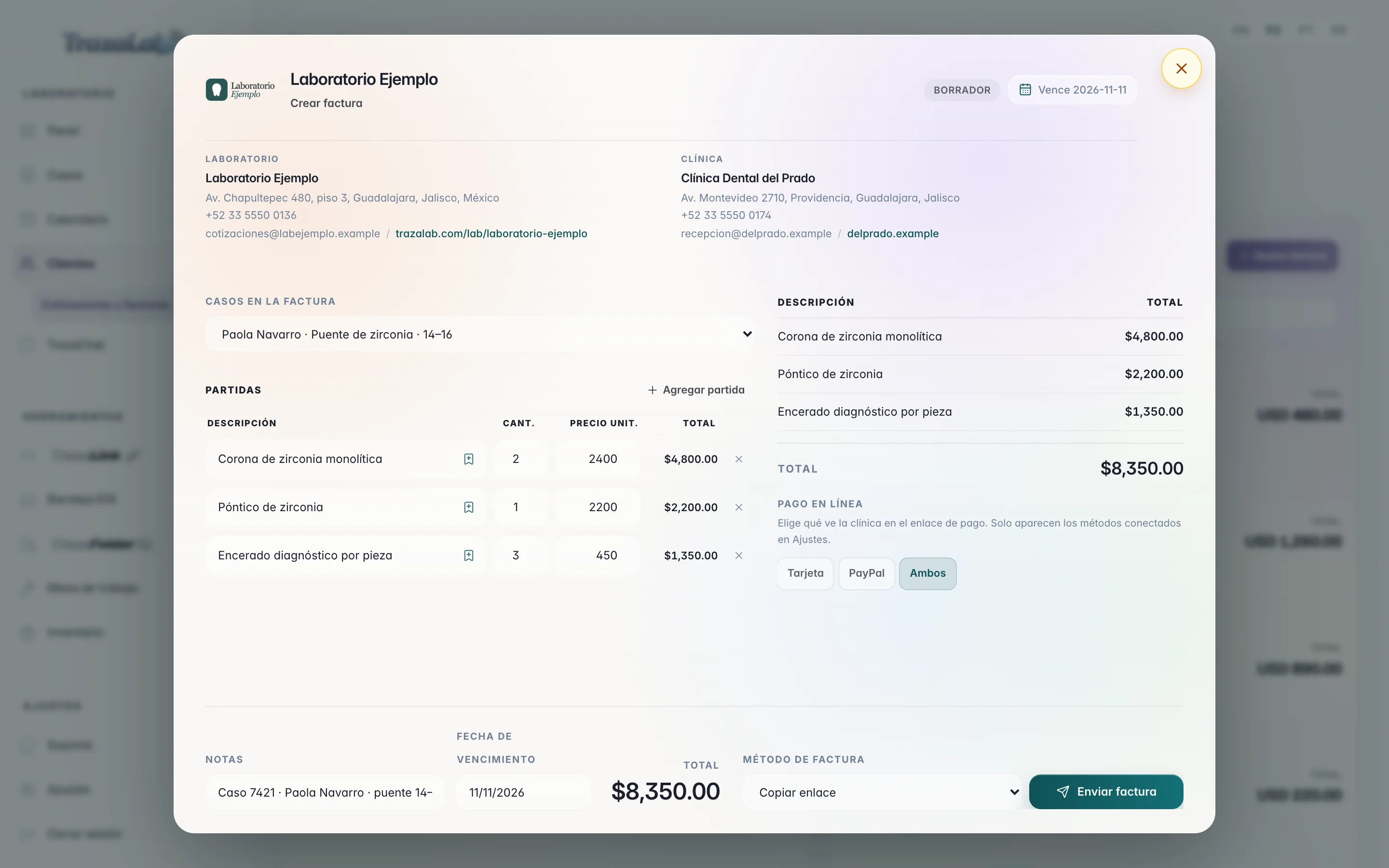Click the Notas field with Caso 7421
Image resolution: width=1389 pixels, height=868 pixels.
[x=325, y=792]
